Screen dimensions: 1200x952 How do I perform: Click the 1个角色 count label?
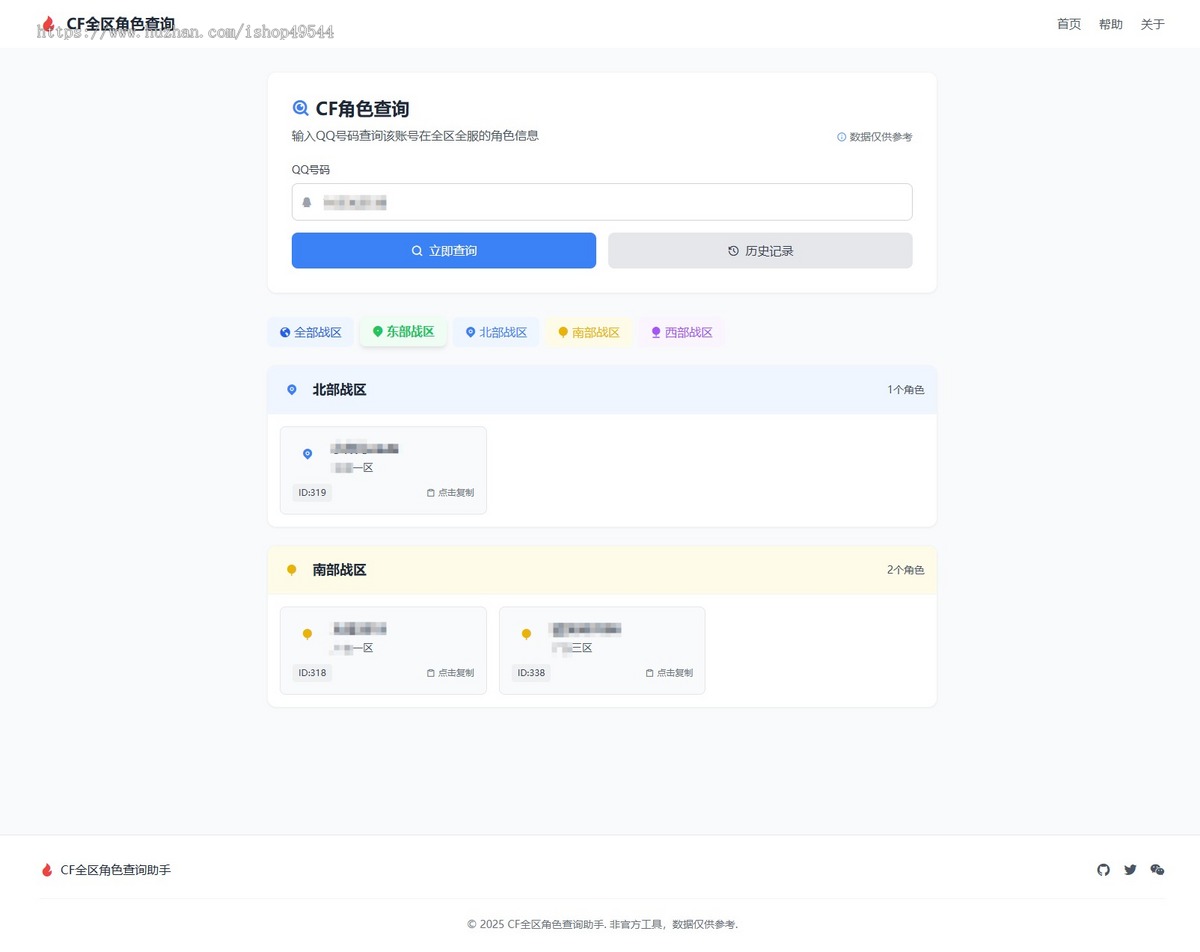click(906, 390)
